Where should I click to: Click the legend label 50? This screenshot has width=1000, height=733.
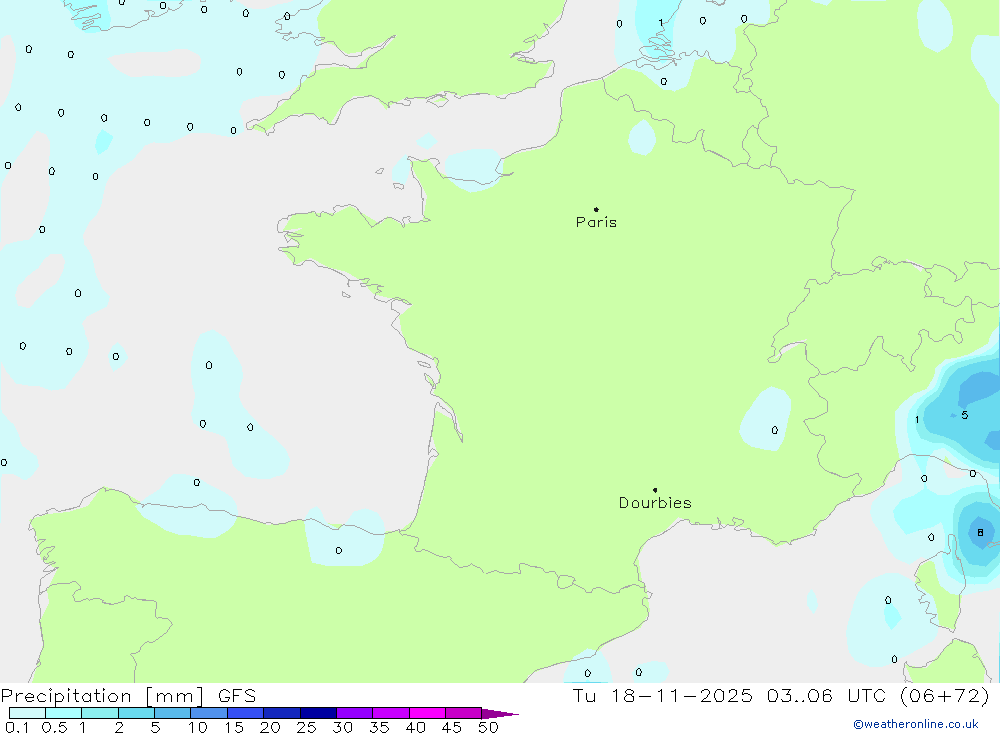coord(488,727)
